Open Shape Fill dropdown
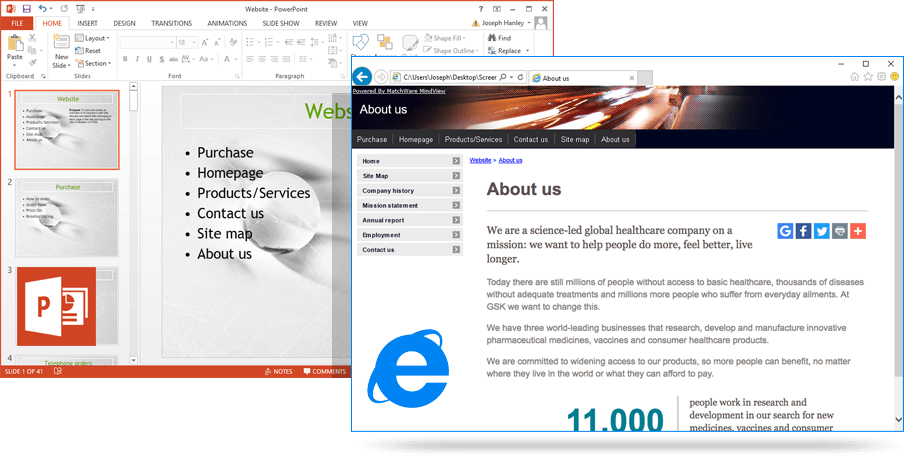 click(445, 38)
